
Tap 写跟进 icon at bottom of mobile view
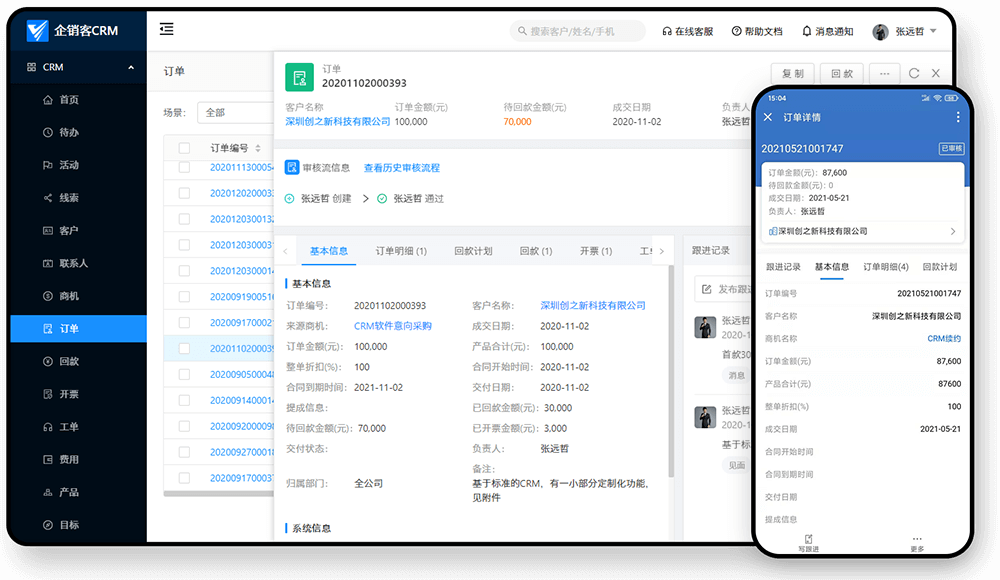tap(808, 540)
